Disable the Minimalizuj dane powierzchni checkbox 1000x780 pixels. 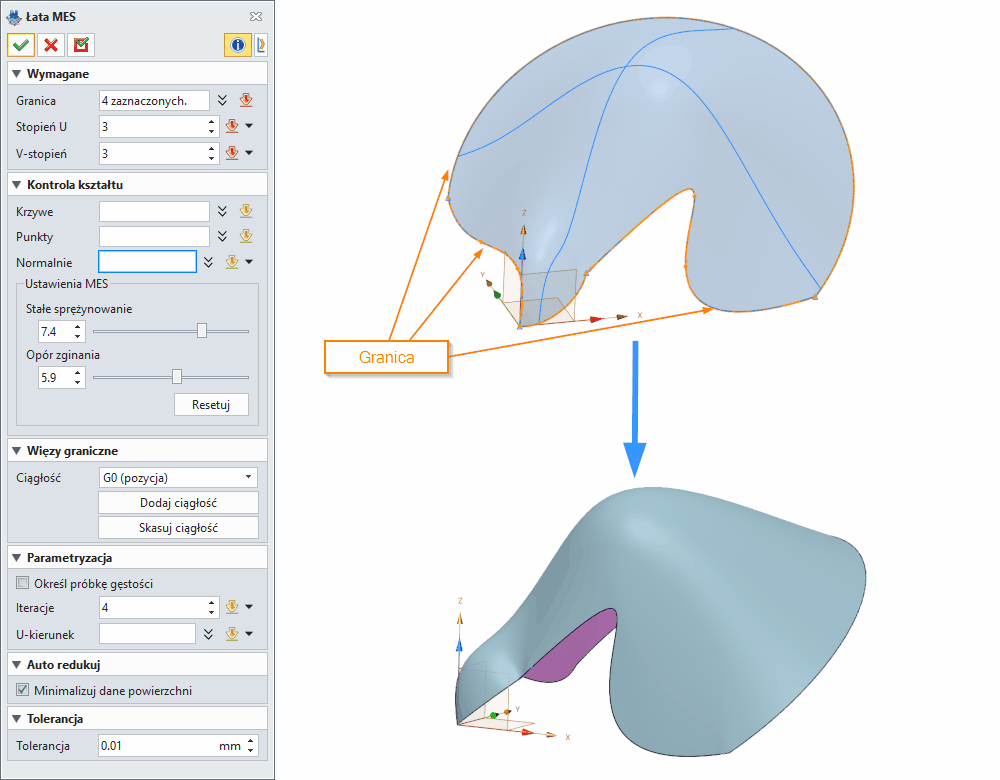[x=22, y=689]
